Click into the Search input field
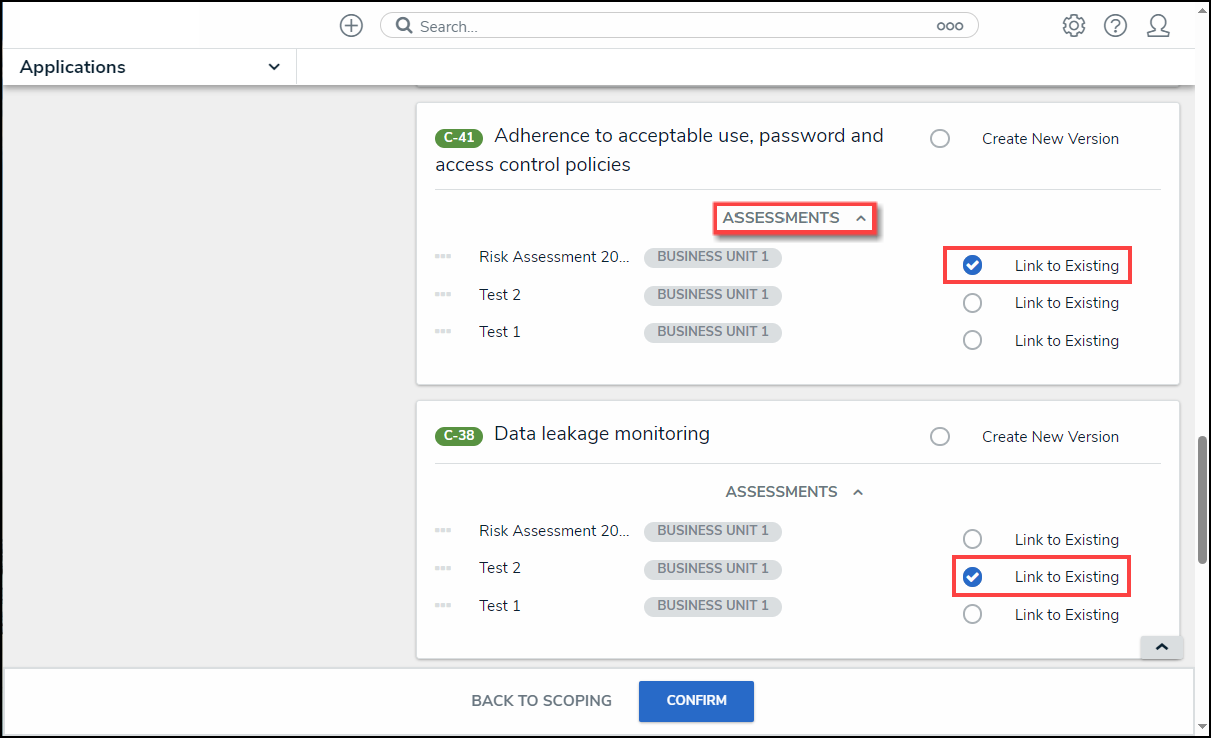Viewport: 1211px width, 738px height. click(x=670, y=27)
